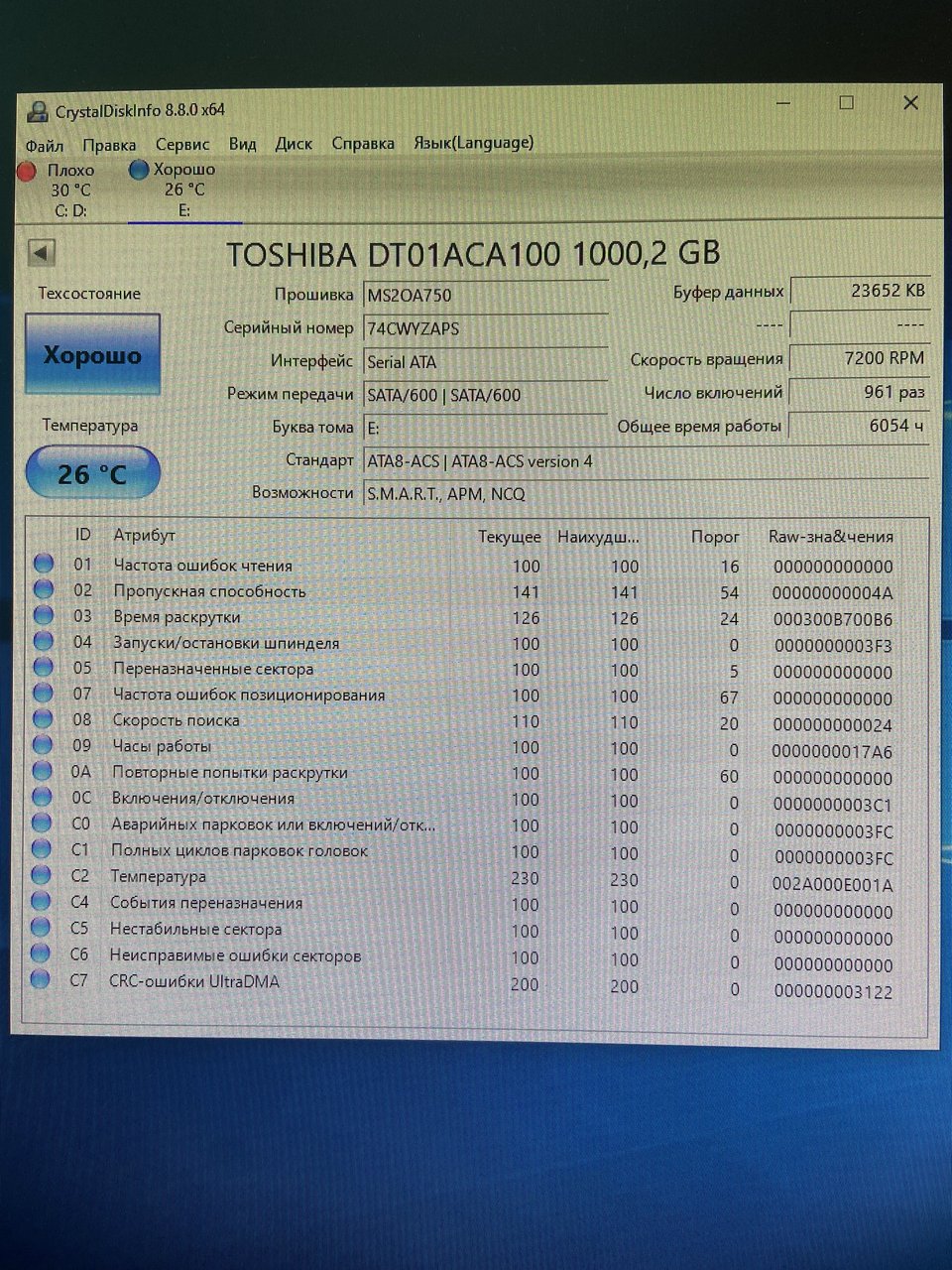The width and height of the screenshot is (952, 1270).
Task: Click raw value 002A000E001A
Action: pos(833,885)
